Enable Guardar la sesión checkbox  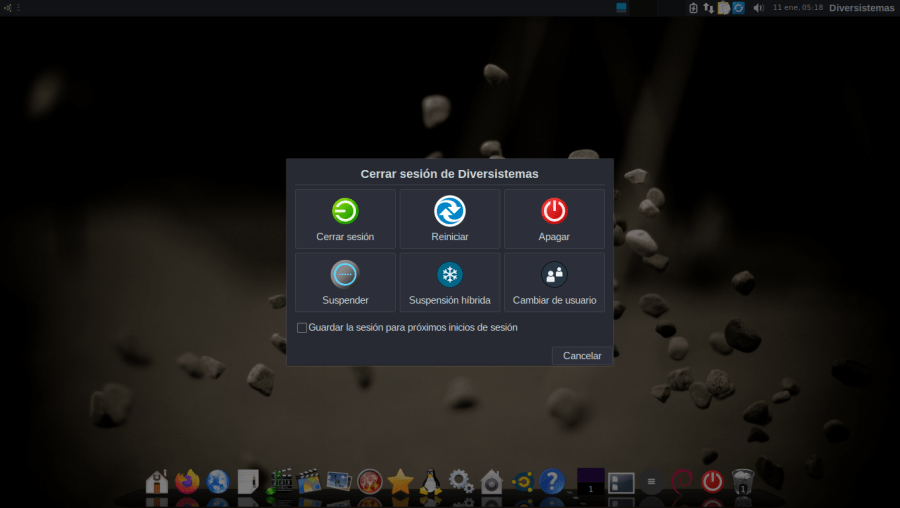[x=302, y=328]
